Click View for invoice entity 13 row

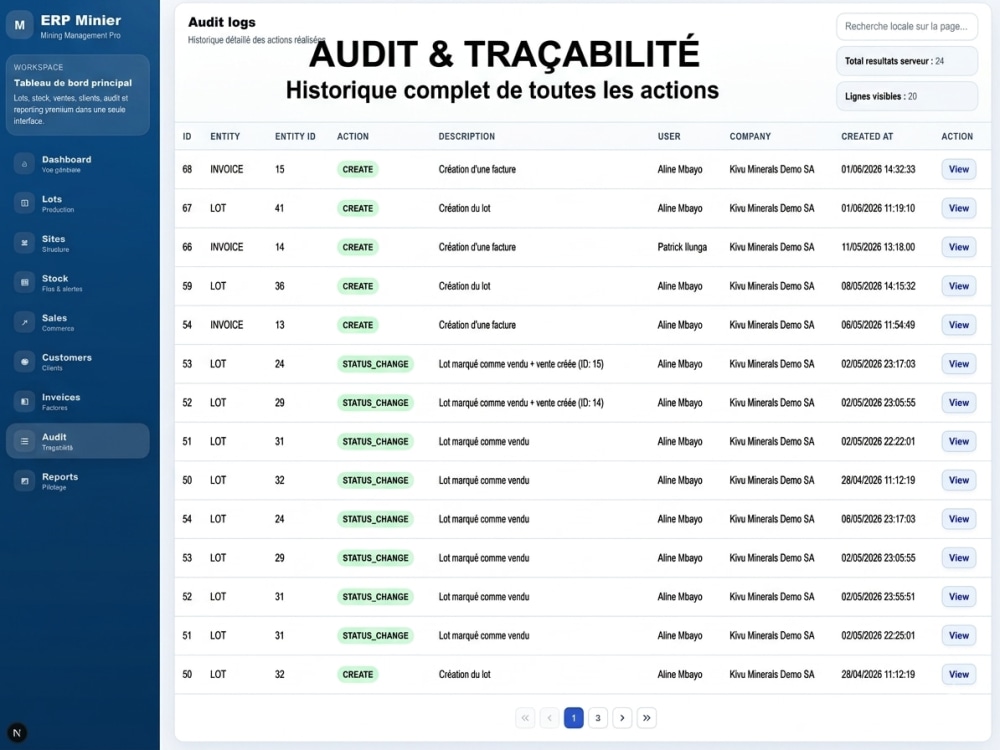(x=959, y=325)
